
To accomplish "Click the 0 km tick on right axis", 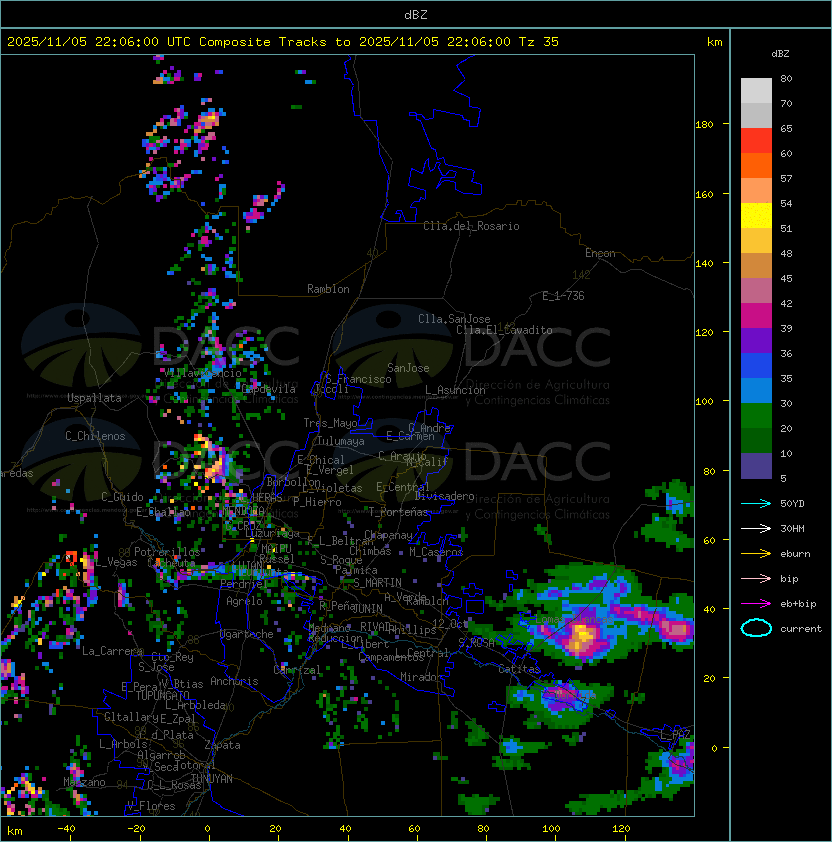I will coord(714,749).
